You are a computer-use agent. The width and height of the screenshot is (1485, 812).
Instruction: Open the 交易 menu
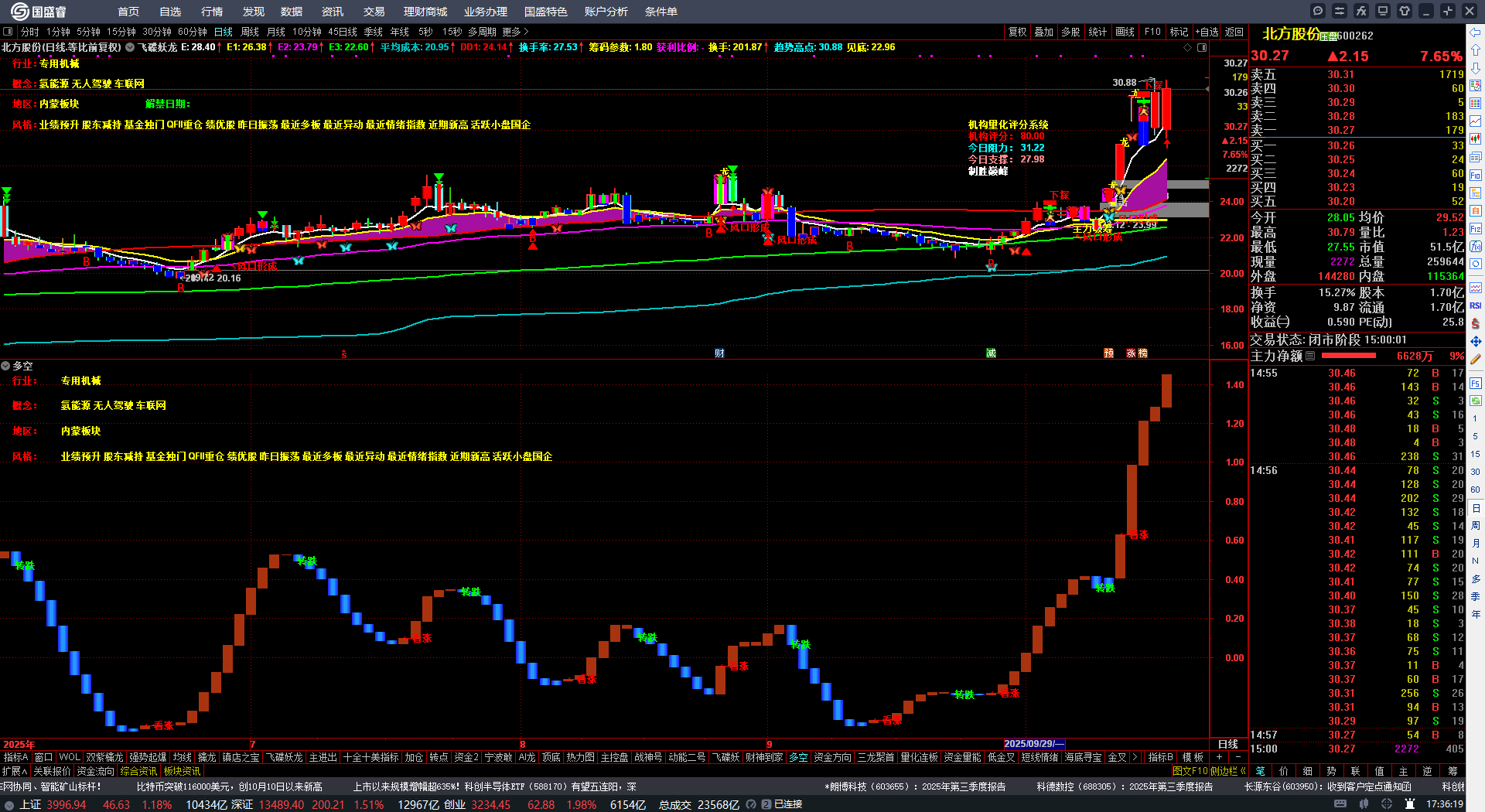(374, 12)
